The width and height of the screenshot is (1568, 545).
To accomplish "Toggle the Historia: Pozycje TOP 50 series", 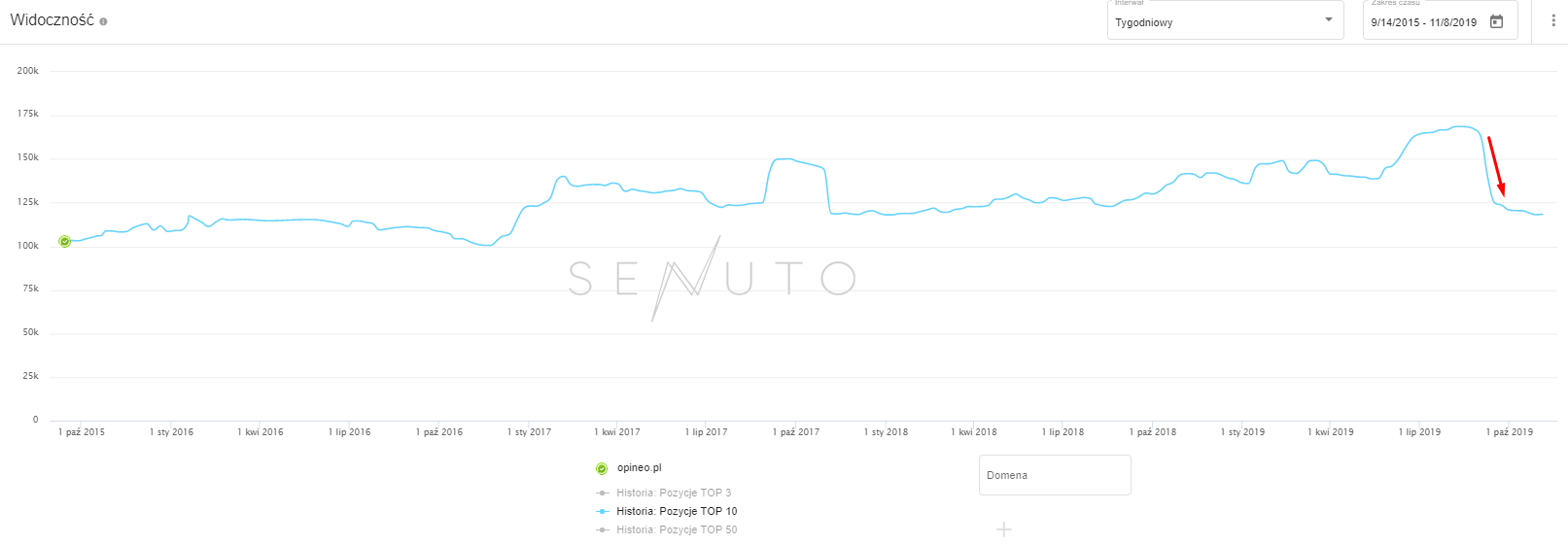I will pos(676,529).
